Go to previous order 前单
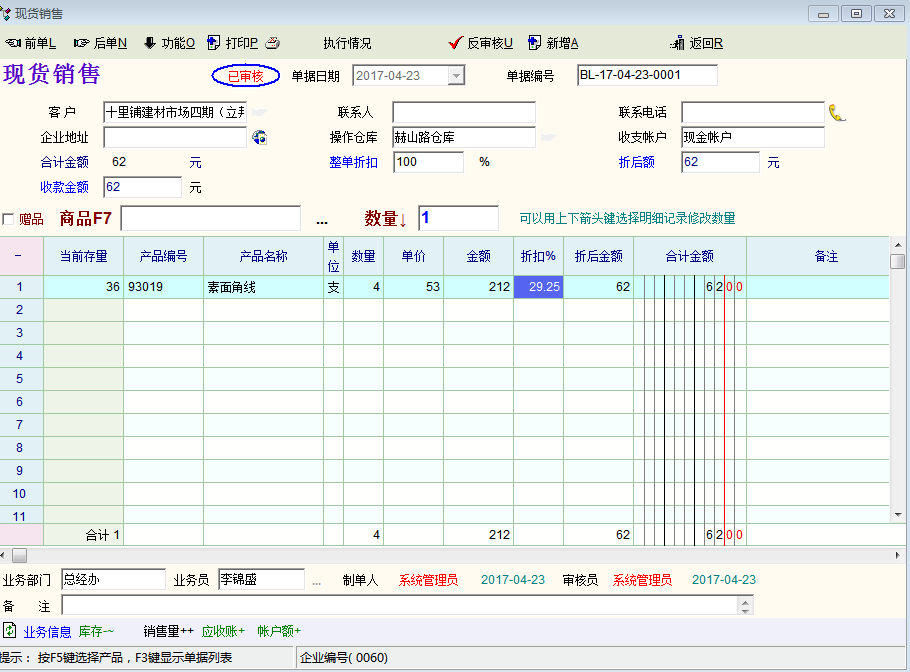The width and height of the screenshot is (910, 672). [x=31, y=43]
